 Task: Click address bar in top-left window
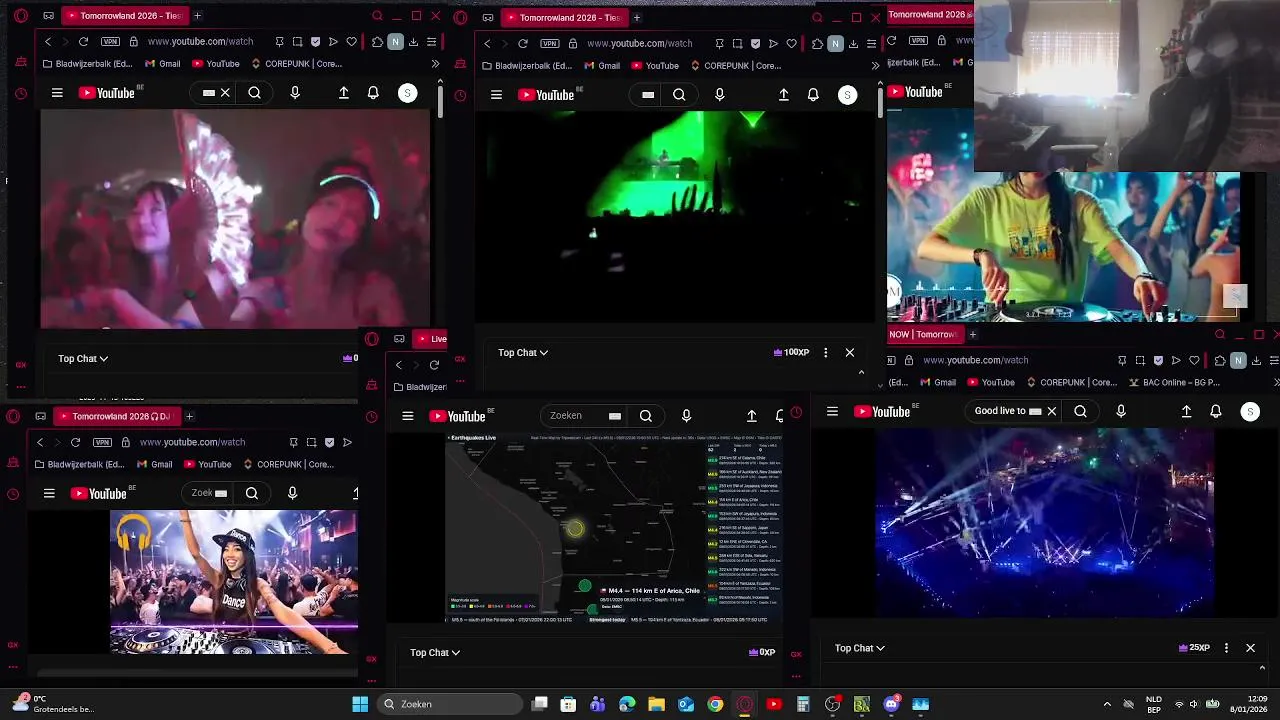(x=200, y=42)
